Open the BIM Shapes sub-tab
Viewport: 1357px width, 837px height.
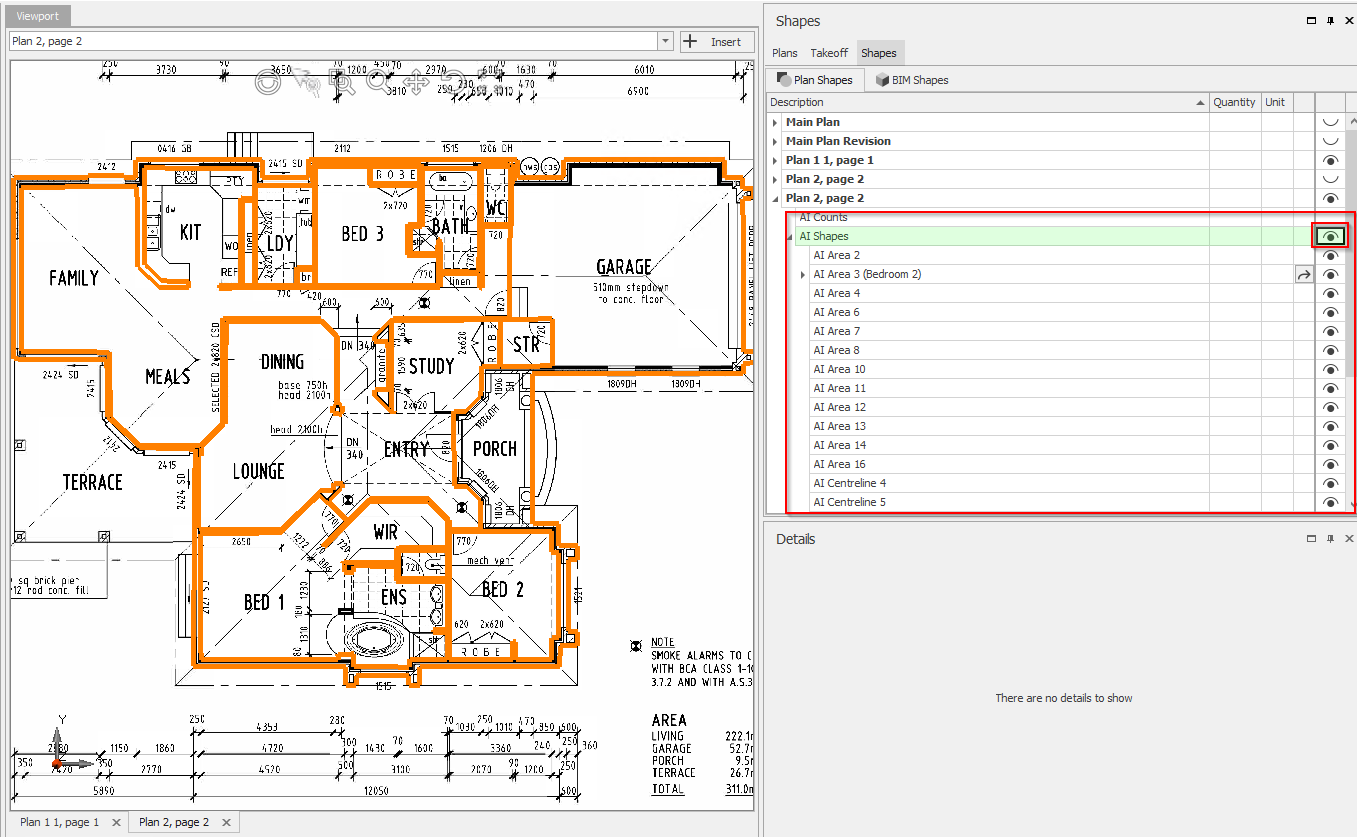[x=911, y=80]
